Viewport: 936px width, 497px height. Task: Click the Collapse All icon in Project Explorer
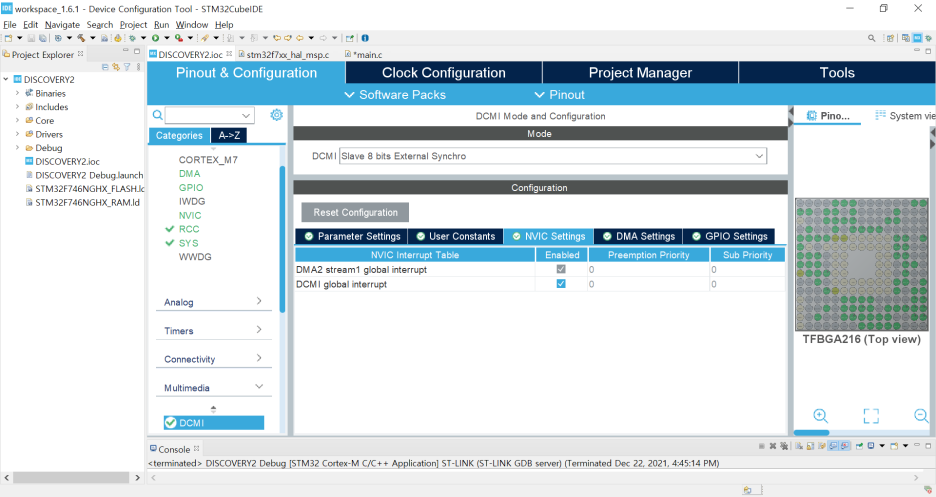tap(105, 67)
